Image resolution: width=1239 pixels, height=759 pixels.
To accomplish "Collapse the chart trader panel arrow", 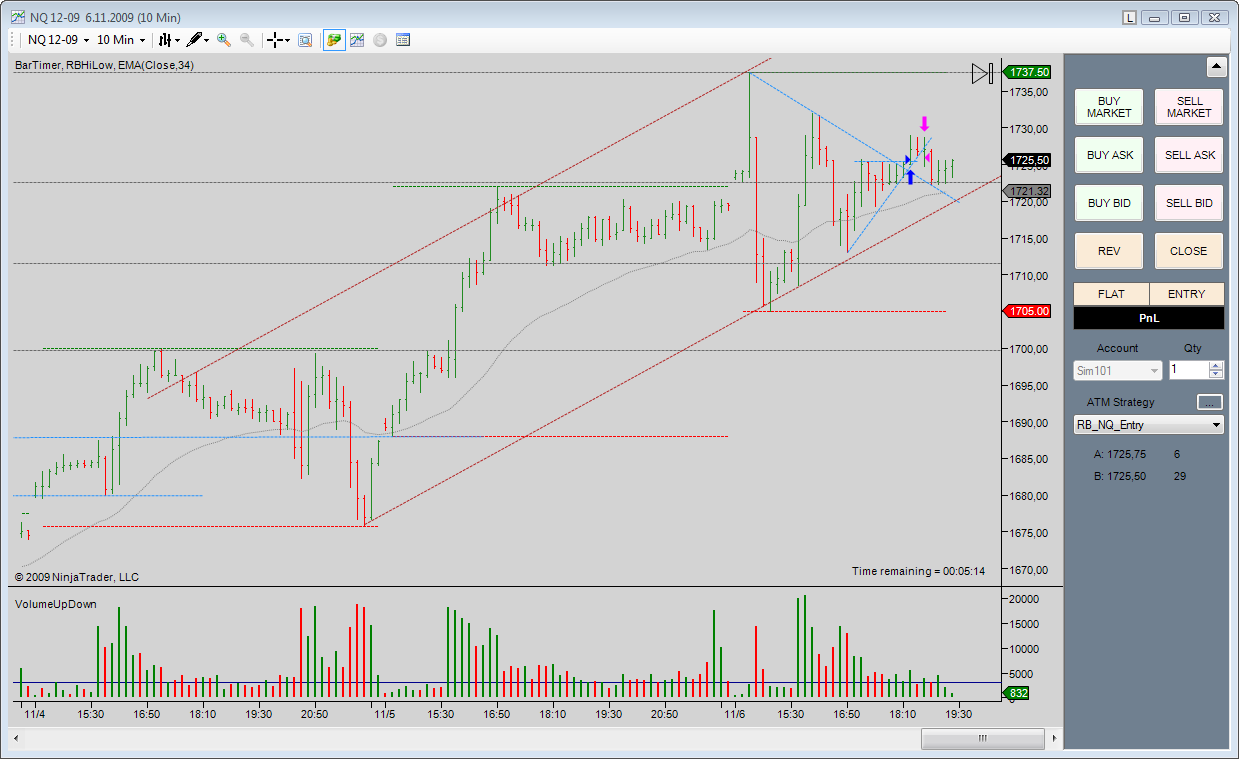I will [1217, 67].
